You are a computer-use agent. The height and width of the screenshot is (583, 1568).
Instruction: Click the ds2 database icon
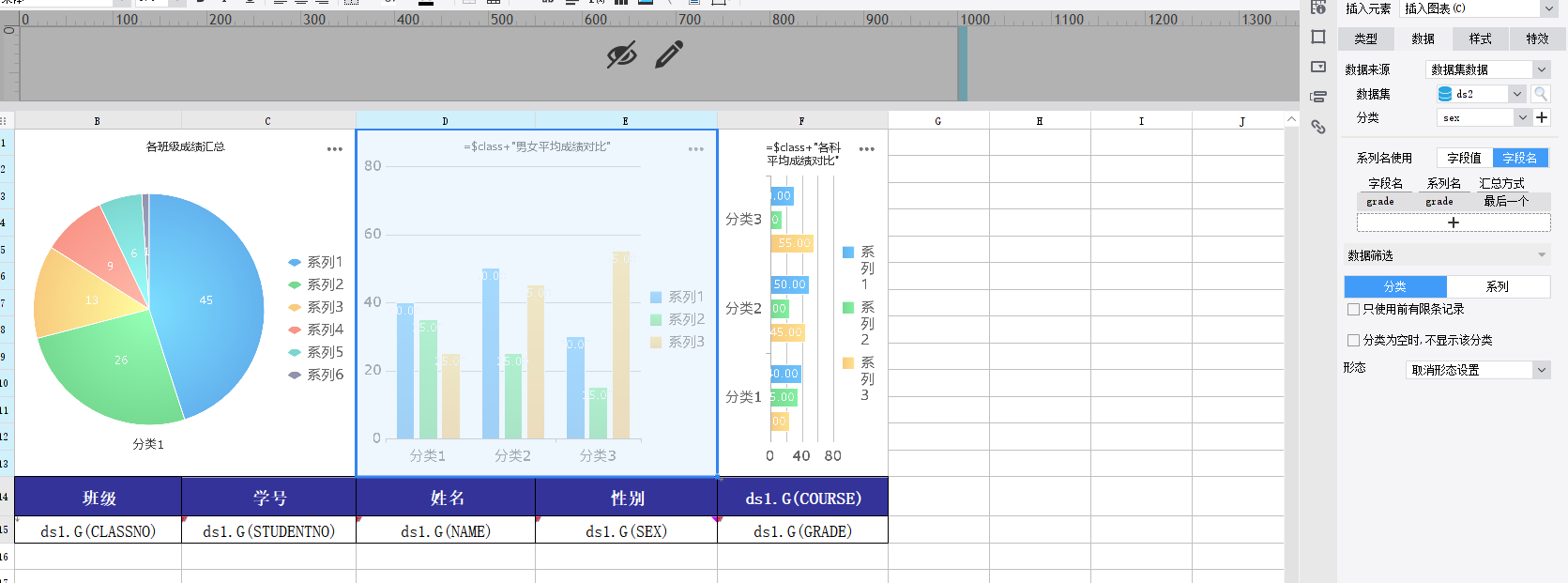(x=1445, y=94)
